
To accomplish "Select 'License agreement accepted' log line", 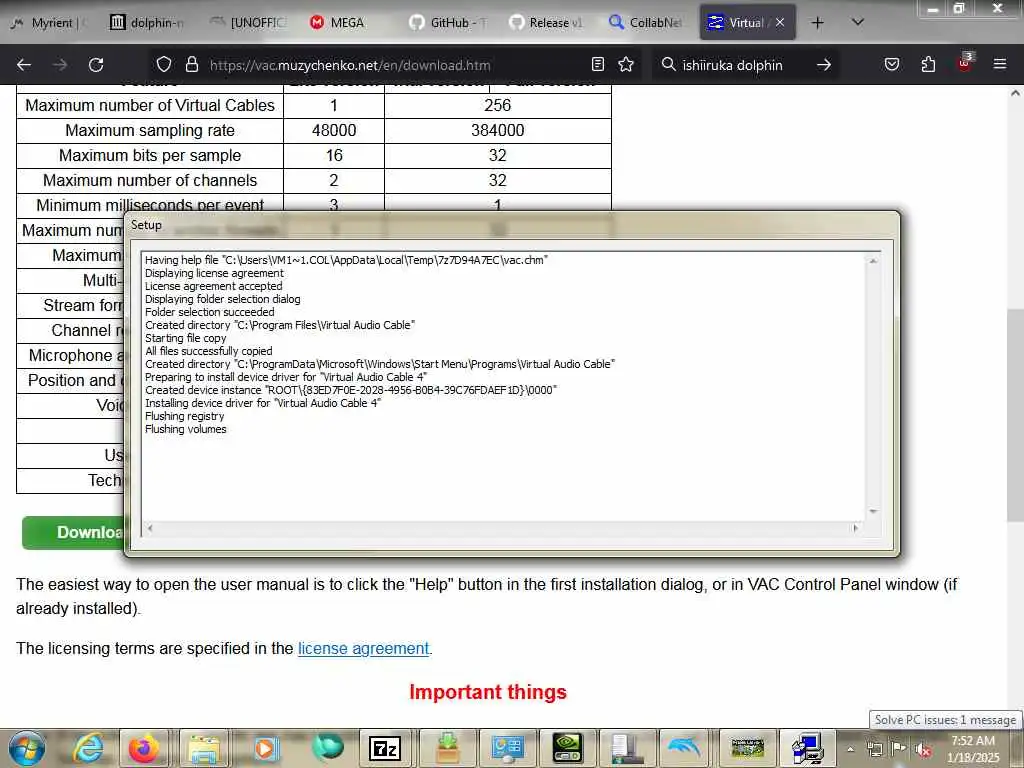I will (214, 286).
